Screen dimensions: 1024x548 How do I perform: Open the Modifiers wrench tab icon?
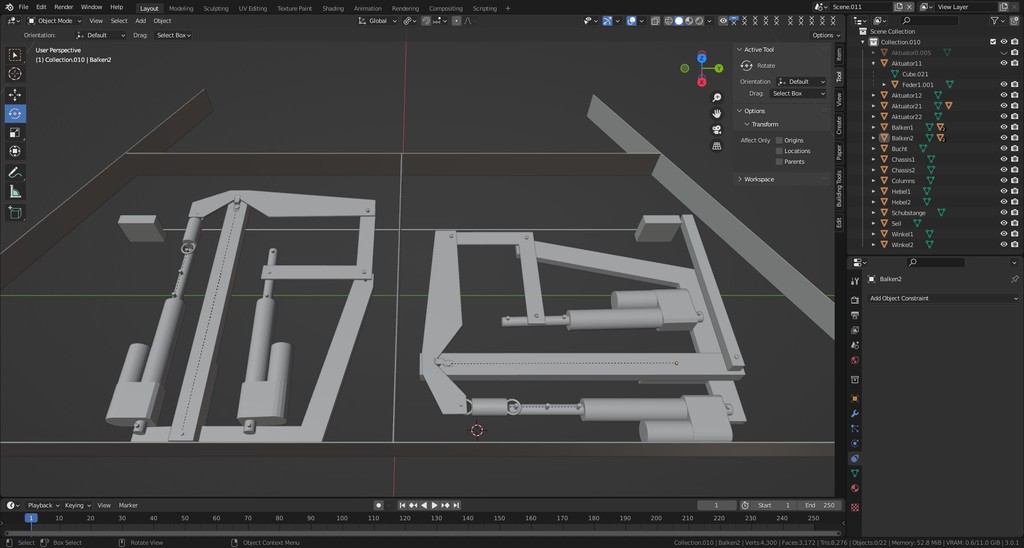click(x=855, y=413)
